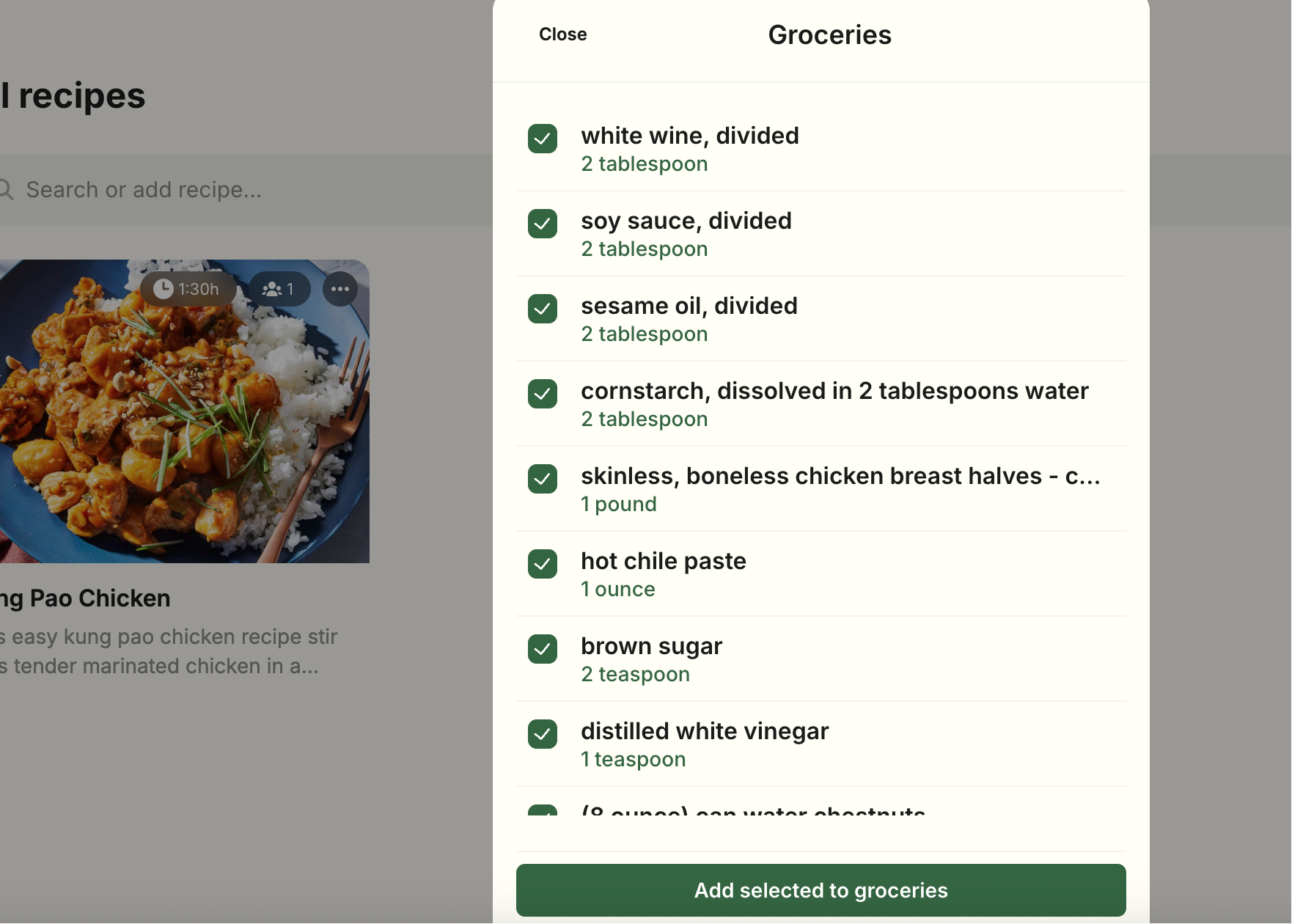Toggle the water chestnuts checkbox
1292x924 pixels.
(x=543, y=811)
